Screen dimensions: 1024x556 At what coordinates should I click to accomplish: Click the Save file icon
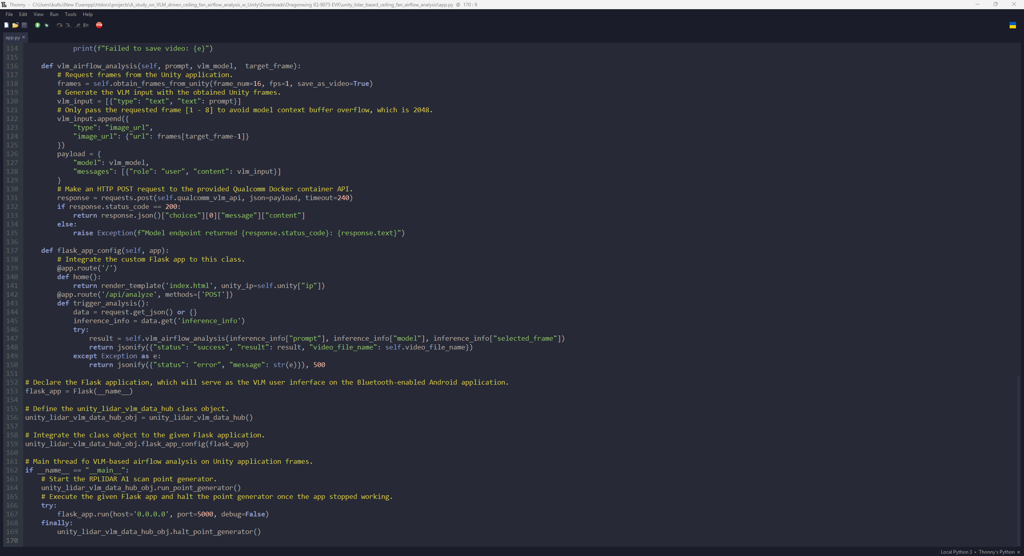point(24,25)
